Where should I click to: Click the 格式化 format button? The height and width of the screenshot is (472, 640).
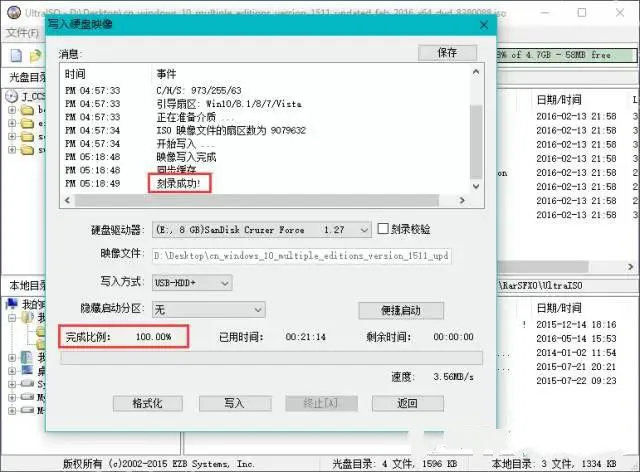coord(147,403)
